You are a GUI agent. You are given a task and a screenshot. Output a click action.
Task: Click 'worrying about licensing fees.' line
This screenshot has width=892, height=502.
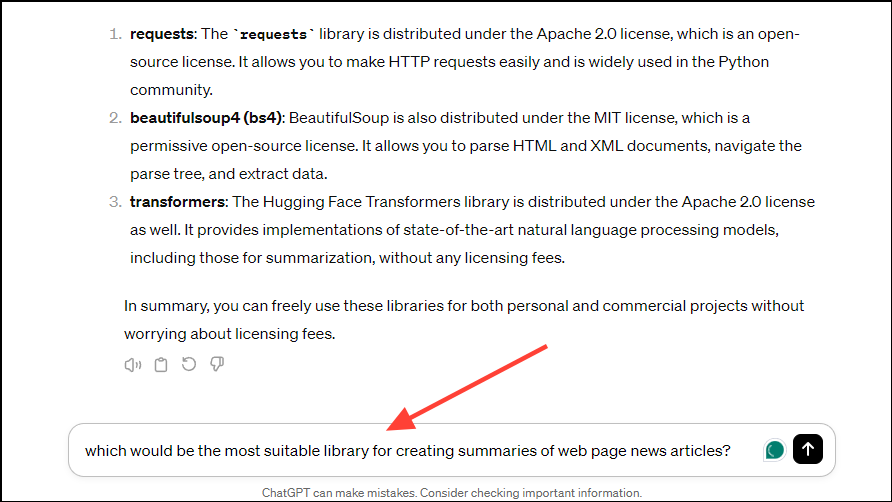(x=229, y=334)
